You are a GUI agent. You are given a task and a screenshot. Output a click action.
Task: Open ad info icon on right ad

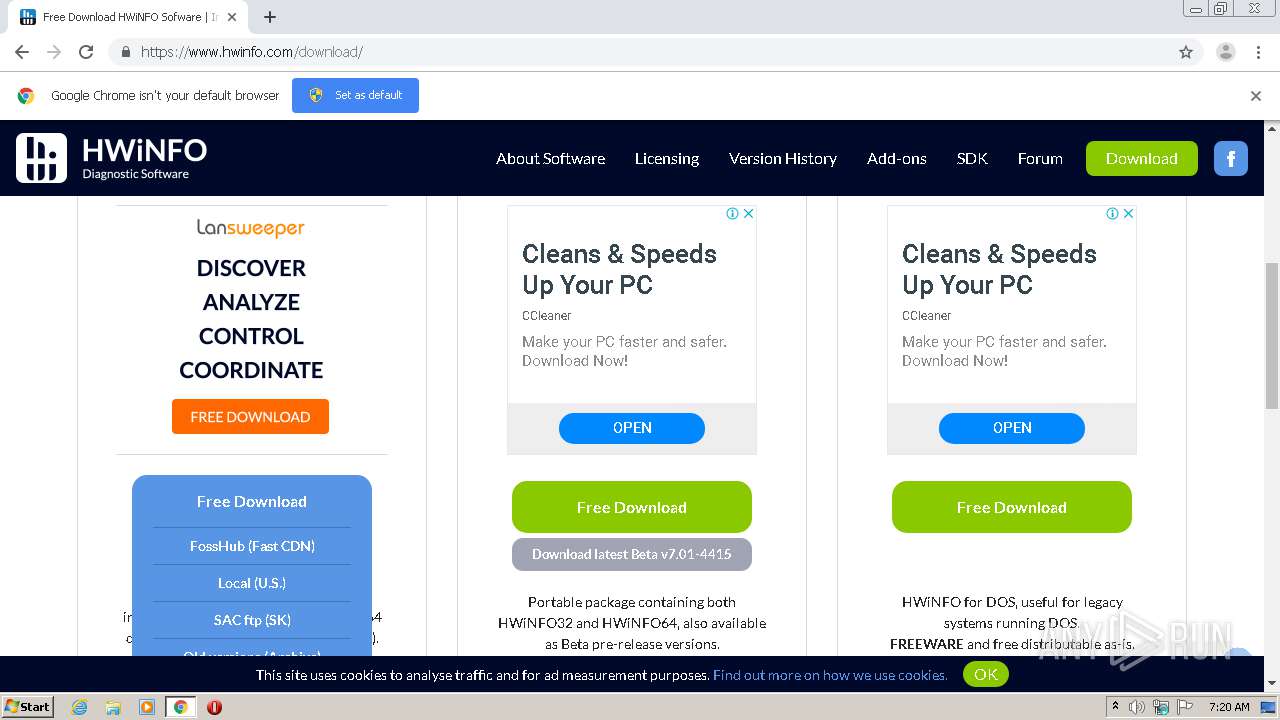point(1112,213)
